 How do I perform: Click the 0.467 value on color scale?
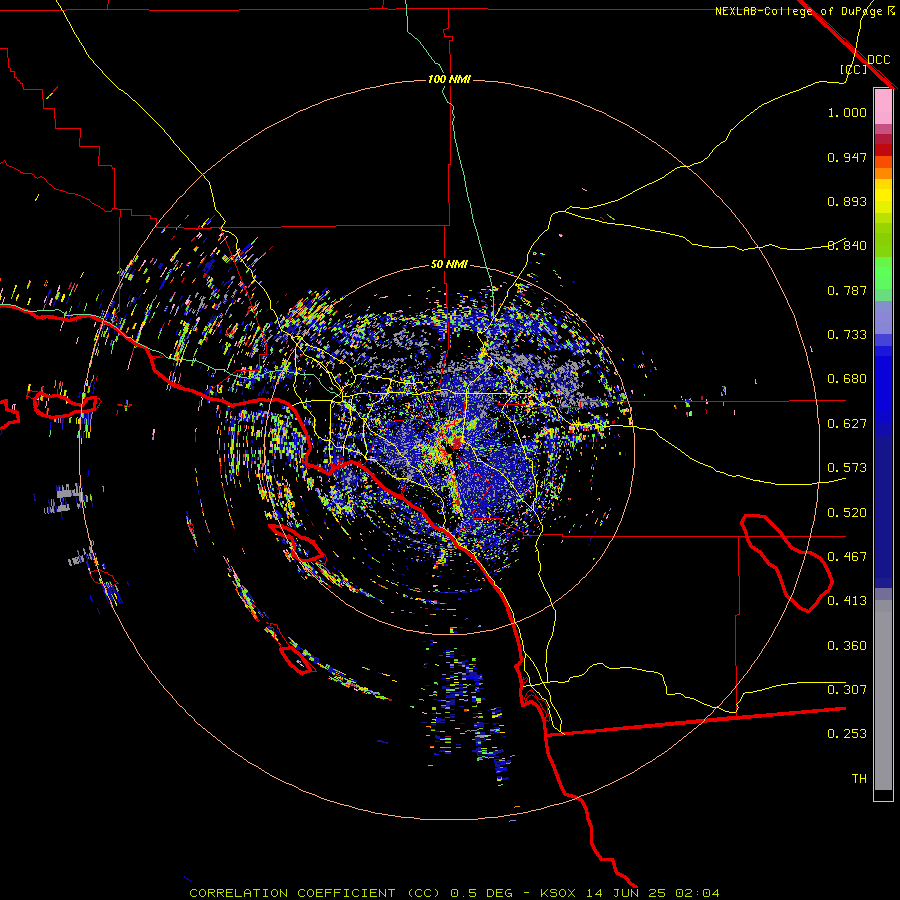[847, 557]
